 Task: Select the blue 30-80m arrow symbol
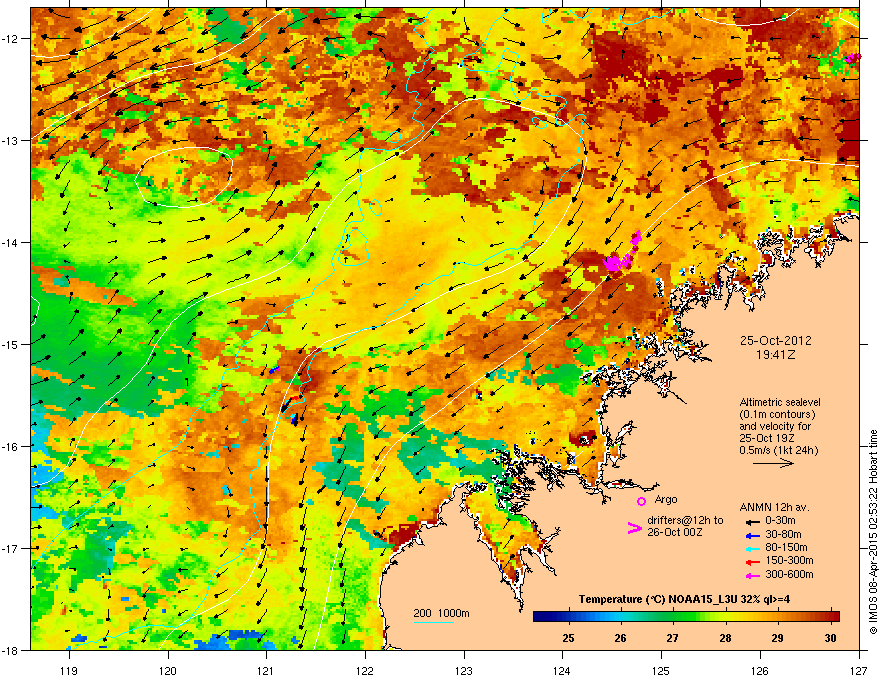click(x=753, y=535)
